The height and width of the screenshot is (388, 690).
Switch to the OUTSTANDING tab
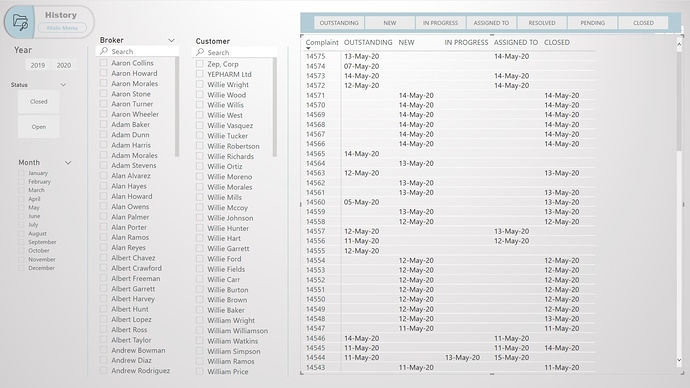339,23
